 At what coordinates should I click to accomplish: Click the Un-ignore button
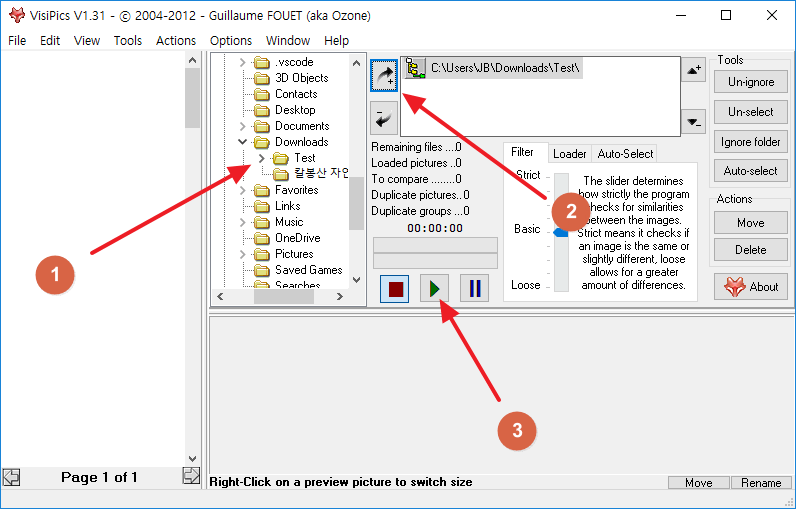pyautogui.click(x=751, y=82)
